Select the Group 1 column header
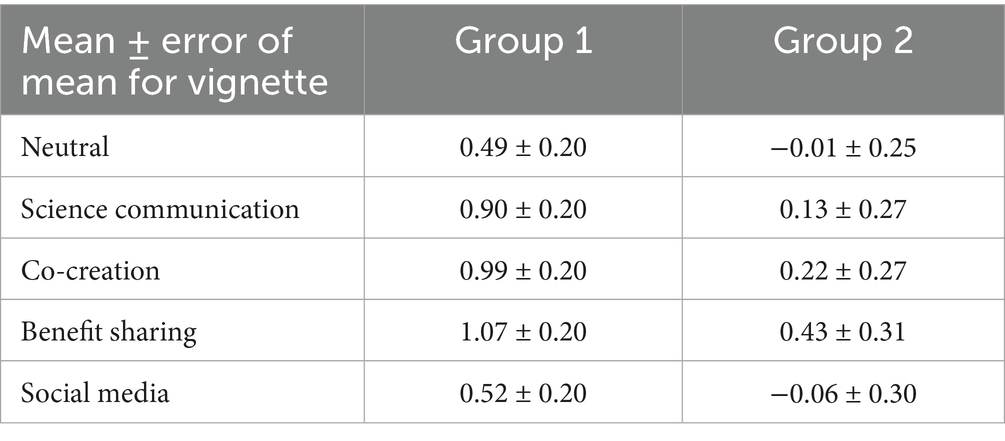The width and height of the screenshot is (1005, 441). [x=522, y=43]
